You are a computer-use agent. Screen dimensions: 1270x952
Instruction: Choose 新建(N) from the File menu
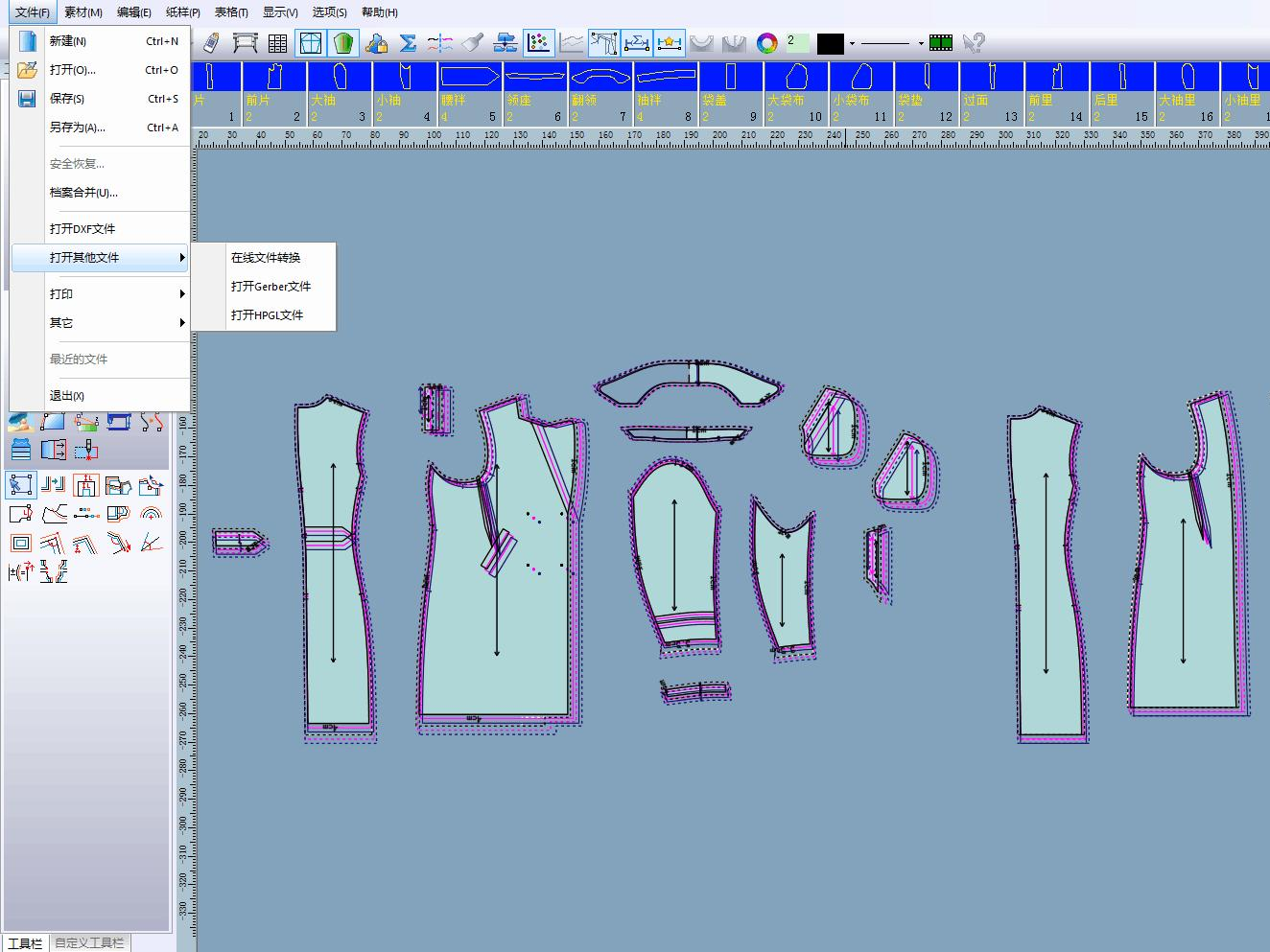point(101,41)
